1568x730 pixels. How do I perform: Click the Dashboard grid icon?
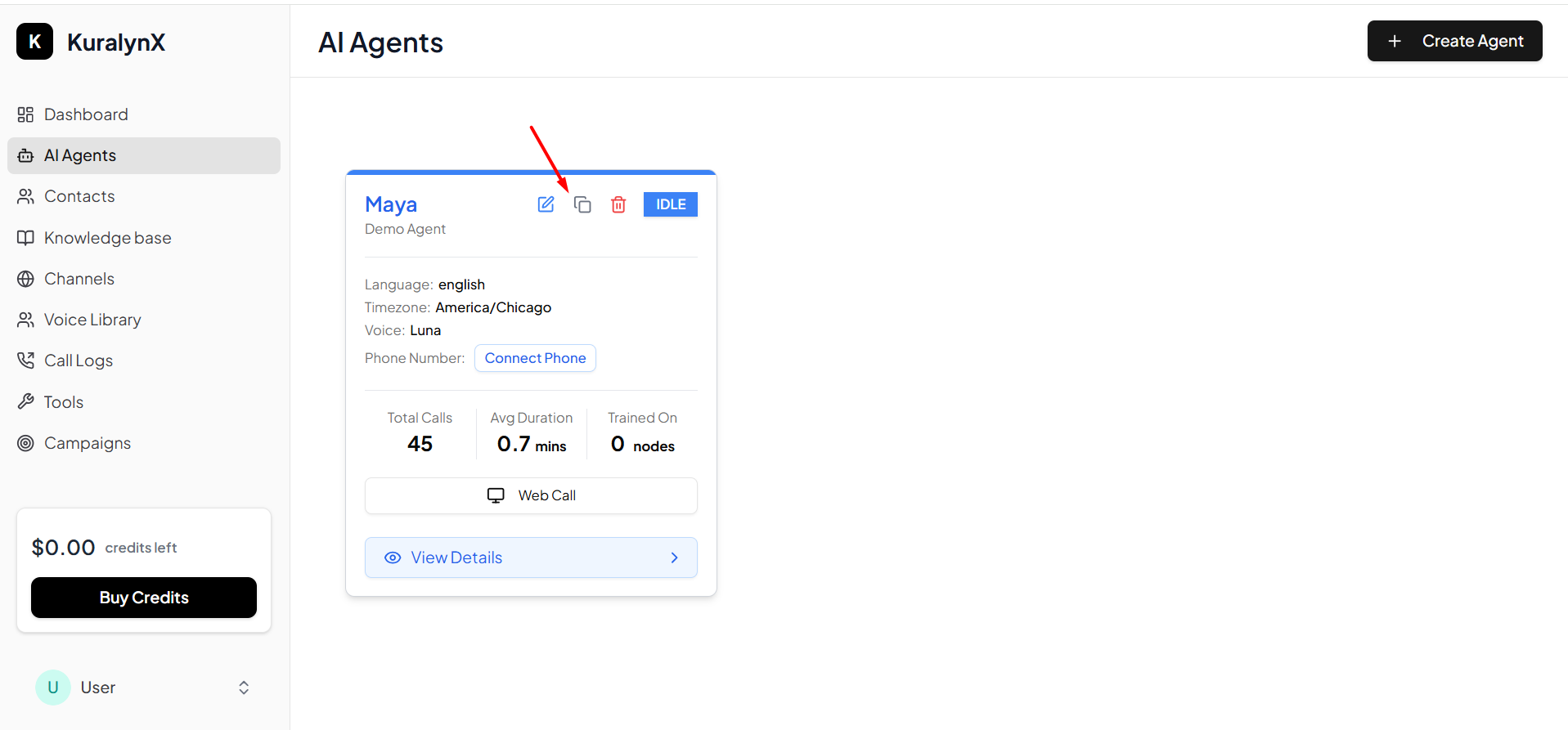[25, 114]
